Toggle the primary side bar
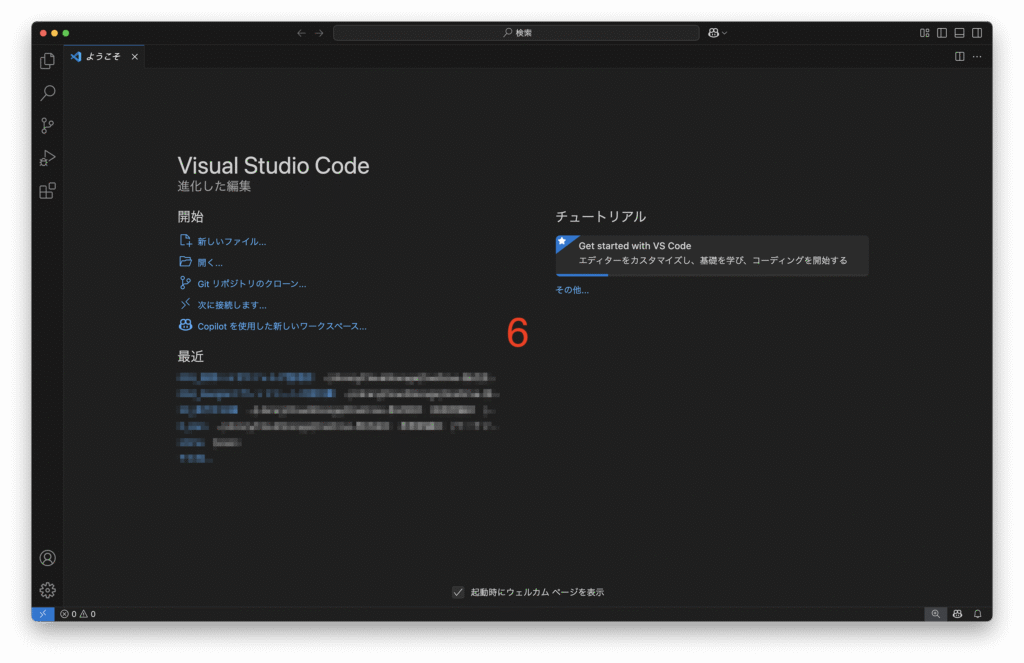This screenshot has height=663, width=1024. 942,33
